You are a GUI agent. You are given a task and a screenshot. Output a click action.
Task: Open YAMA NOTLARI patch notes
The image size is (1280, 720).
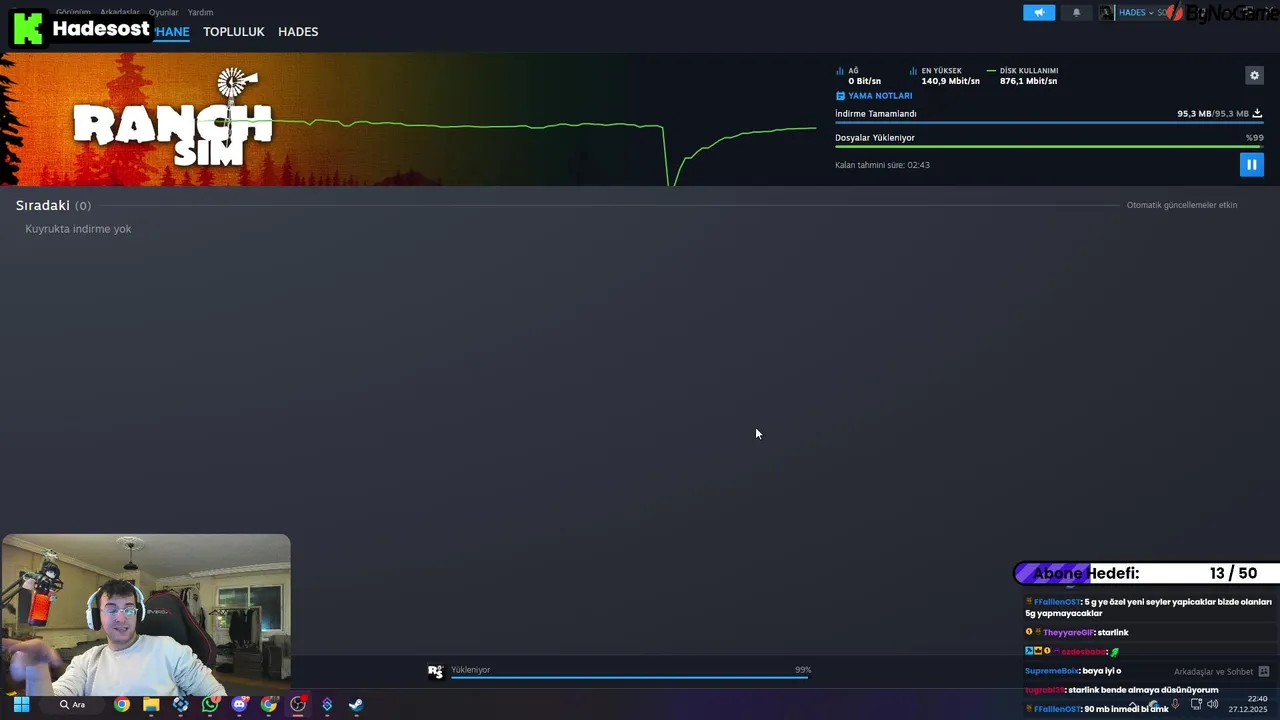coord(880,96)
